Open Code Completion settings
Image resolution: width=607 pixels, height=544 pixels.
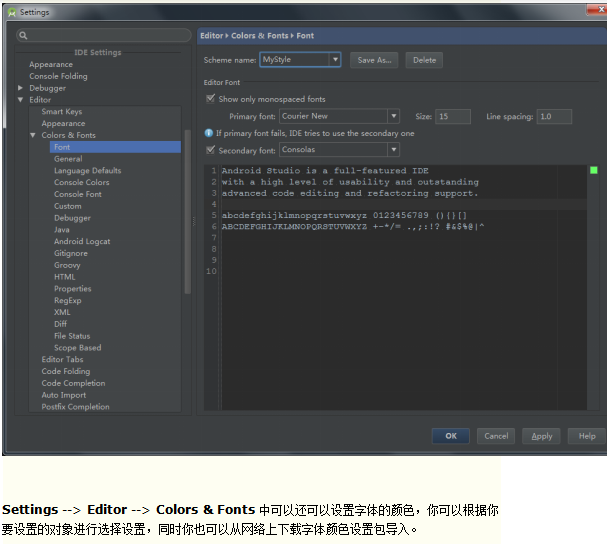73,383
